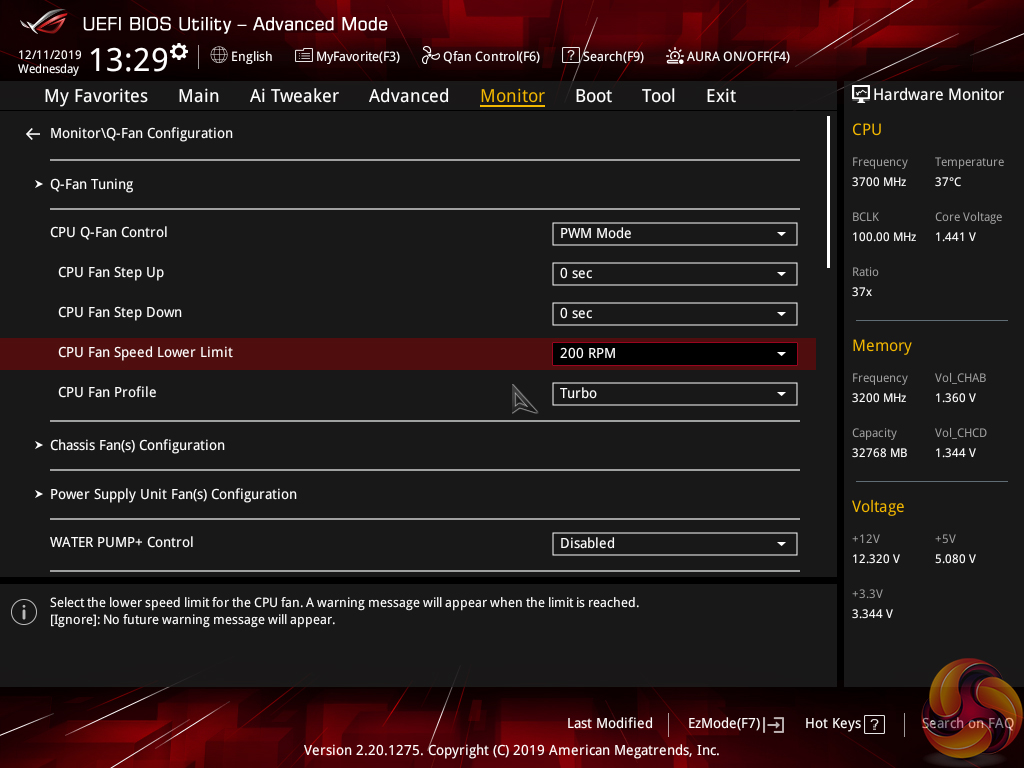Open Search(F9) from the top bar
Viewport: 1024px width, 768px height.
tap(570, 56)
